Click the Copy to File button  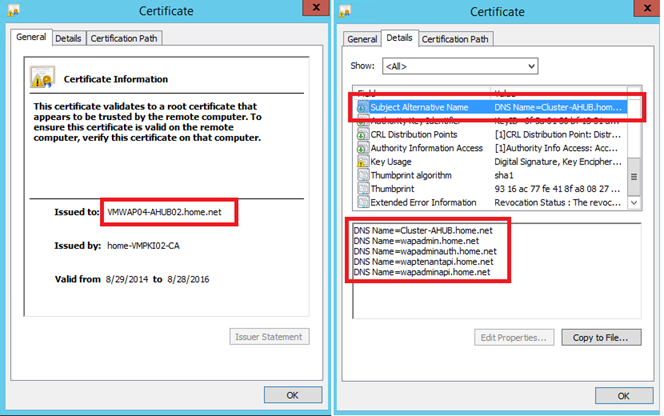pyautogui.click(x=601, y=338)
